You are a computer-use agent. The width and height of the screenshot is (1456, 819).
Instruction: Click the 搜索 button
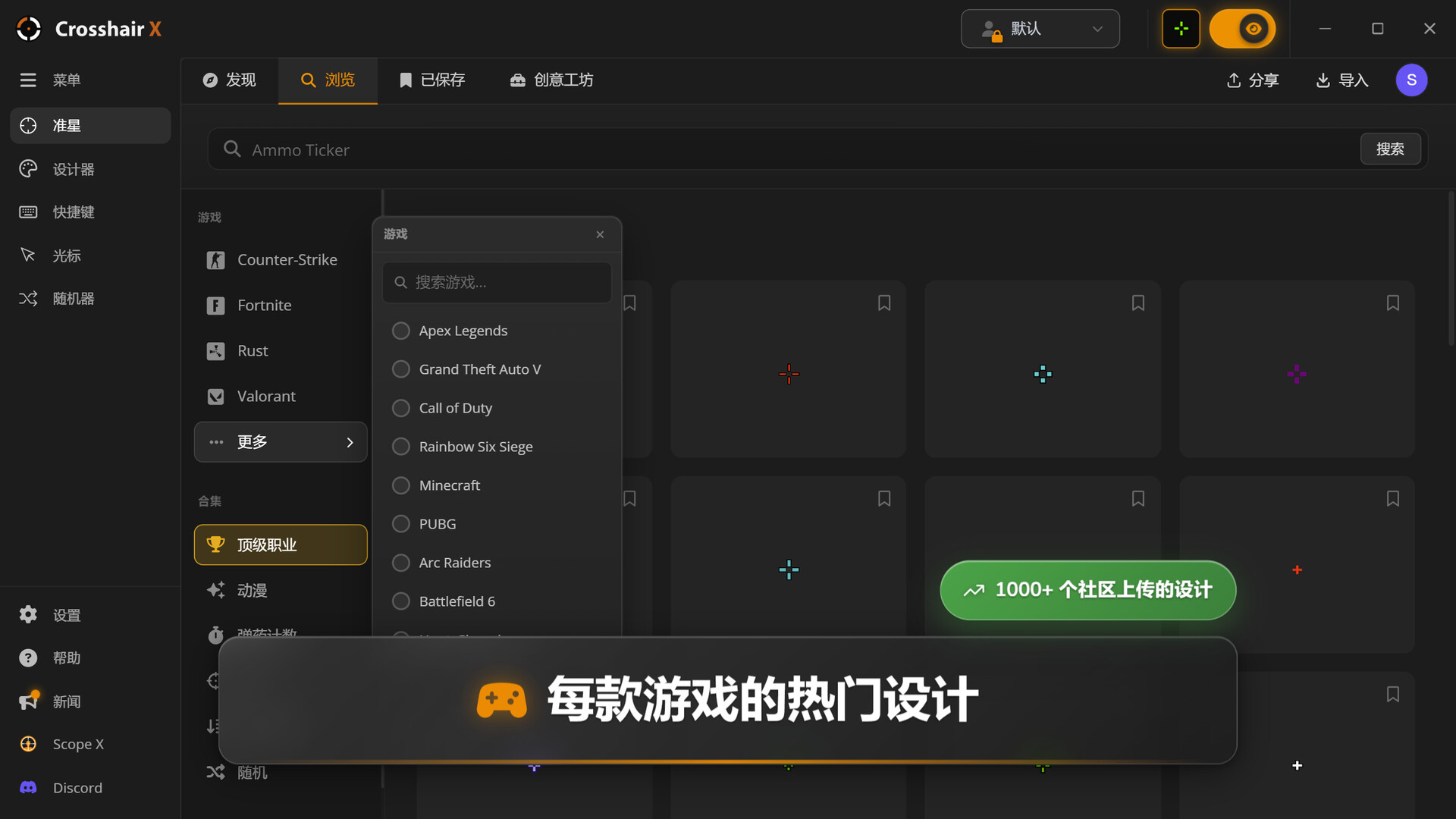pyautogui.click(x=1390, y=149)
